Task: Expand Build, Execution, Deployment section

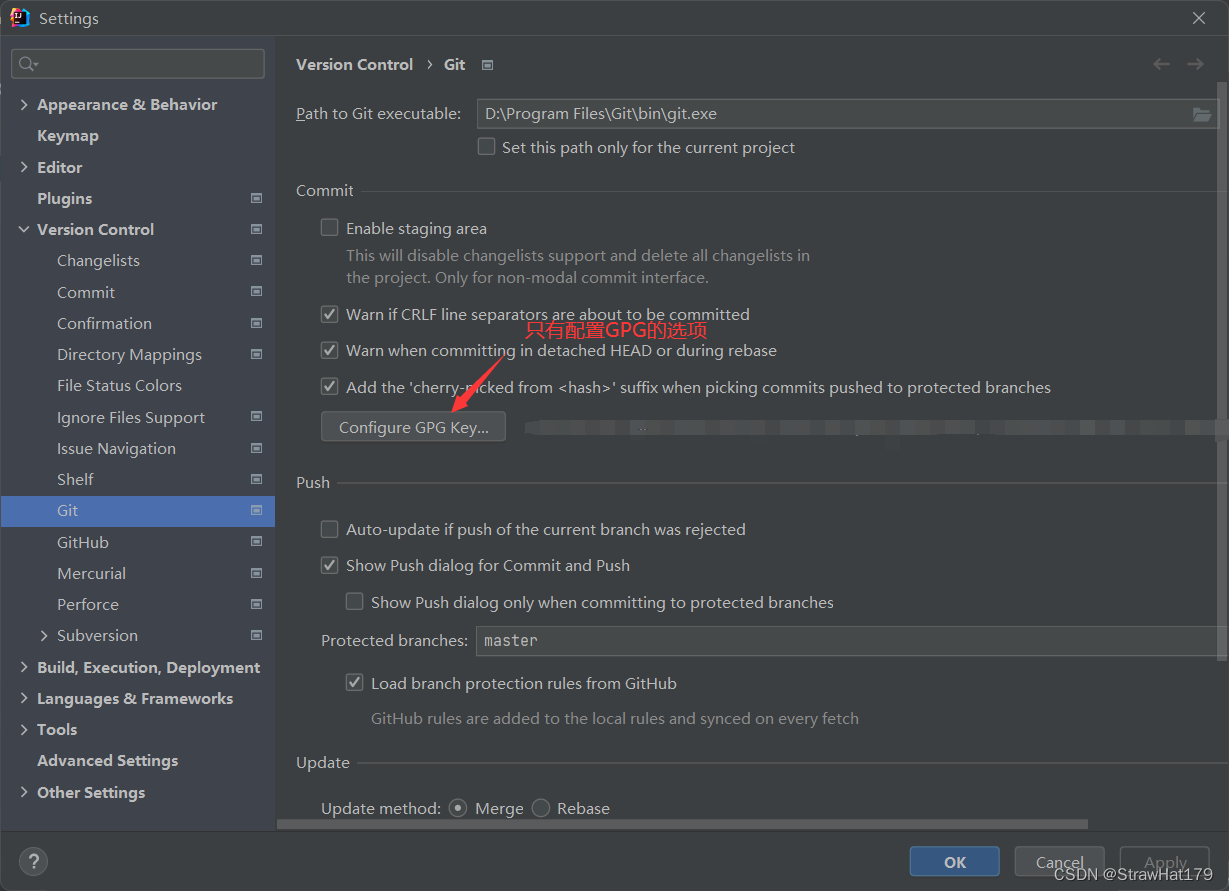Action: tap(24, 667)
